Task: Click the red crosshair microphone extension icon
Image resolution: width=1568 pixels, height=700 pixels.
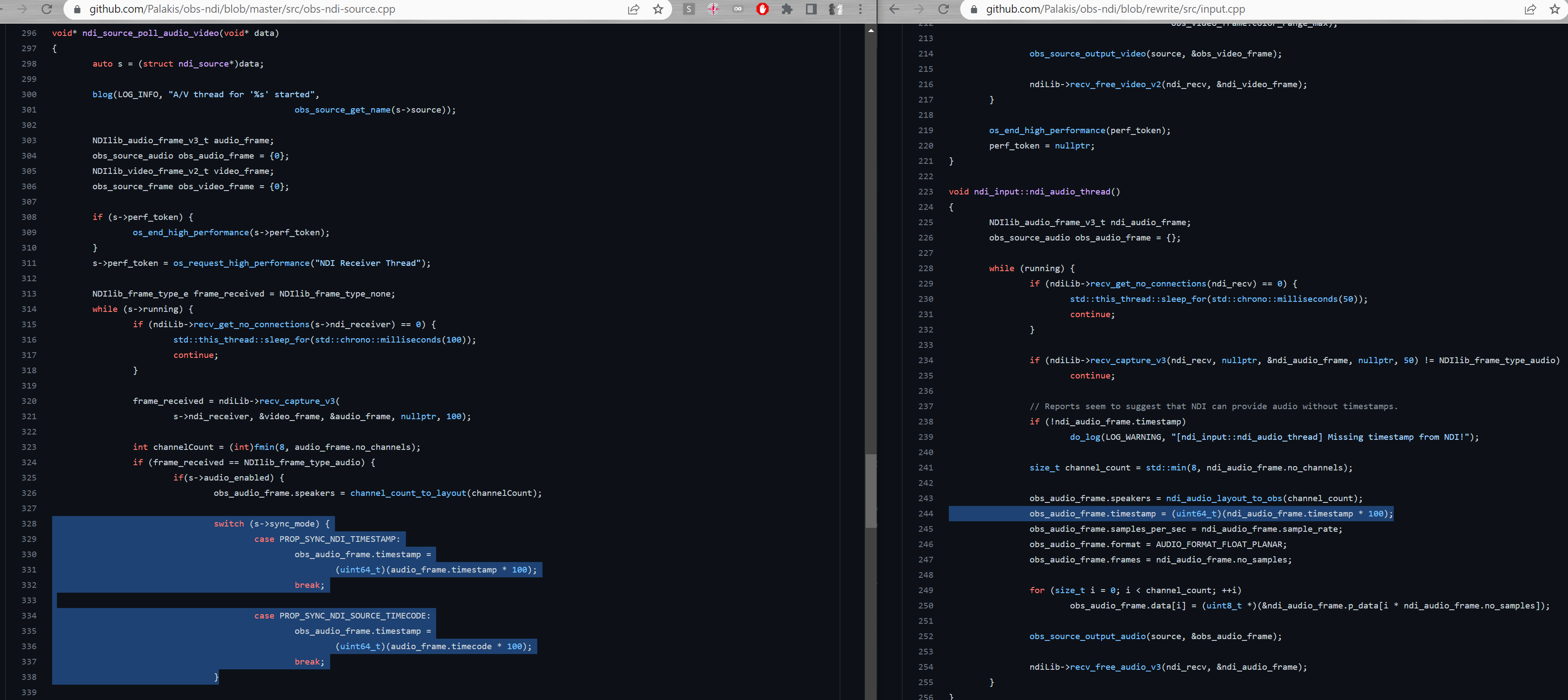Action: [713, 9]
